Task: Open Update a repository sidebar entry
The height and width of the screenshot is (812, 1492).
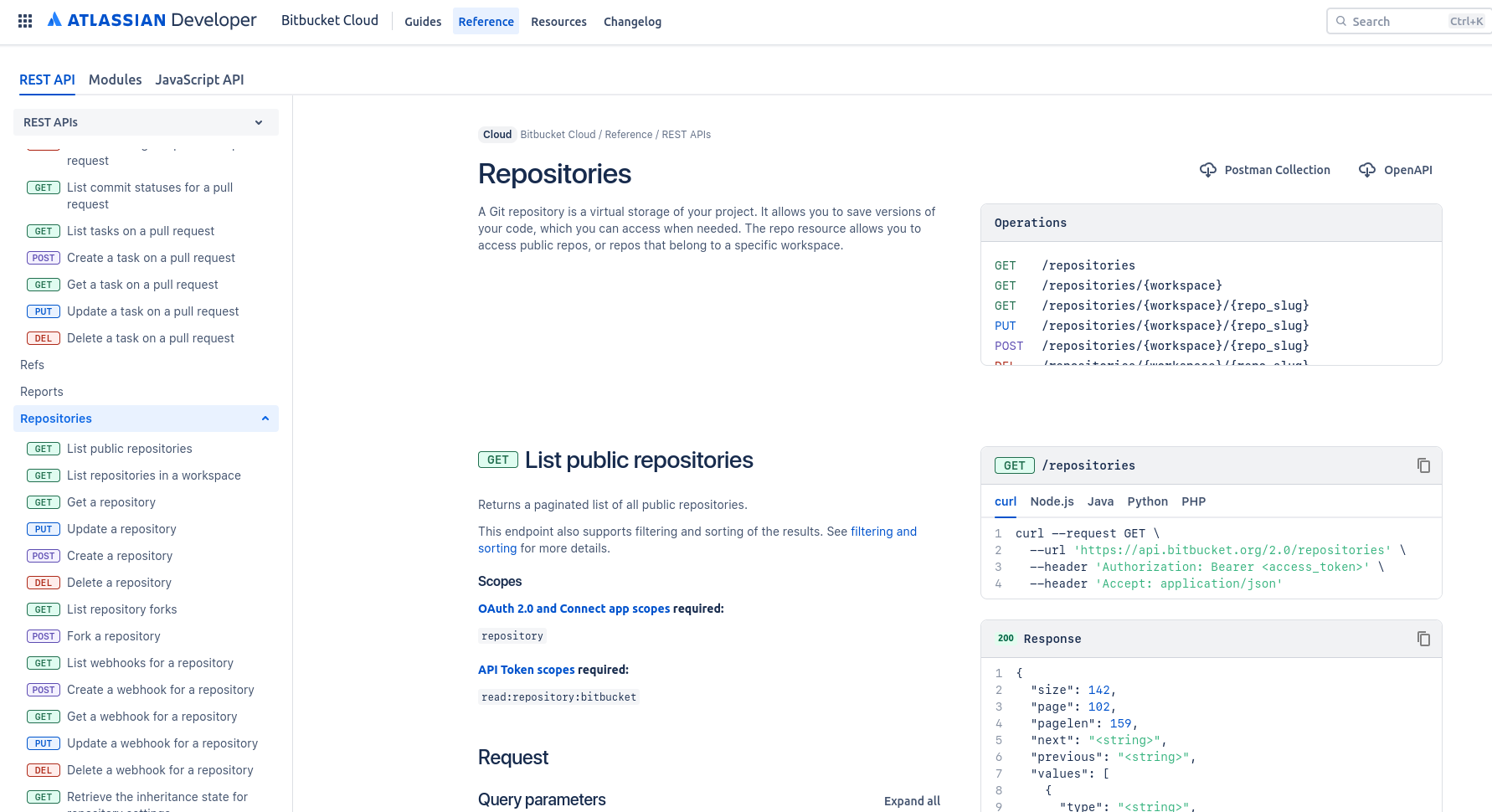Action: coord(121,529)
